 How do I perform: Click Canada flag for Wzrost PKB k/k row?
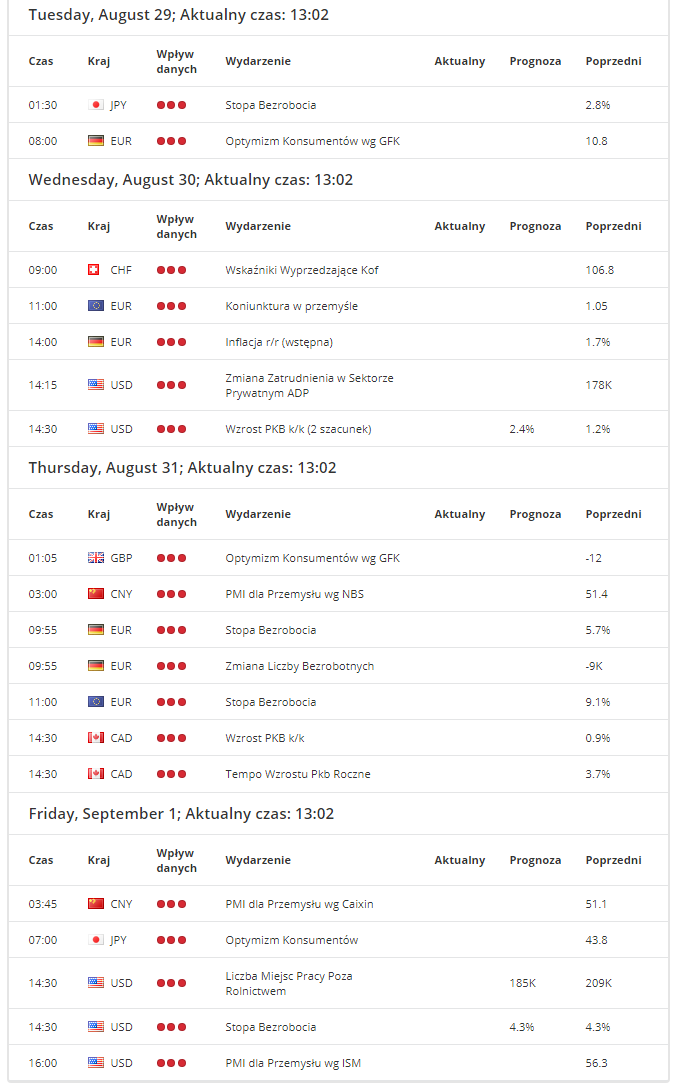tap(96, 738)
